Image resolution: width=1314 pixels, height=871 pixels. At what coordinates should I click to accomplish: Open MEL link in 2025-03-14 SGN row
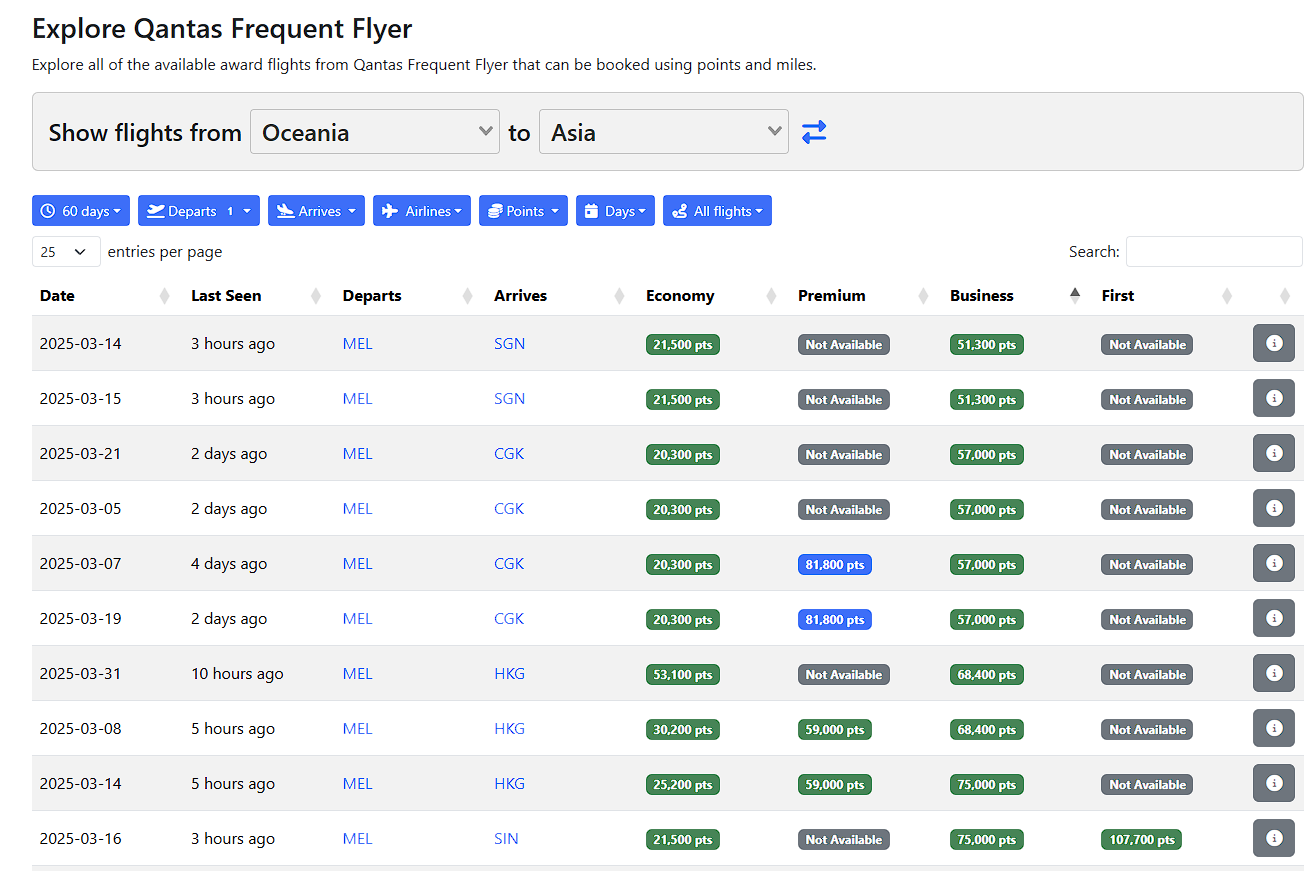(357, 344)
